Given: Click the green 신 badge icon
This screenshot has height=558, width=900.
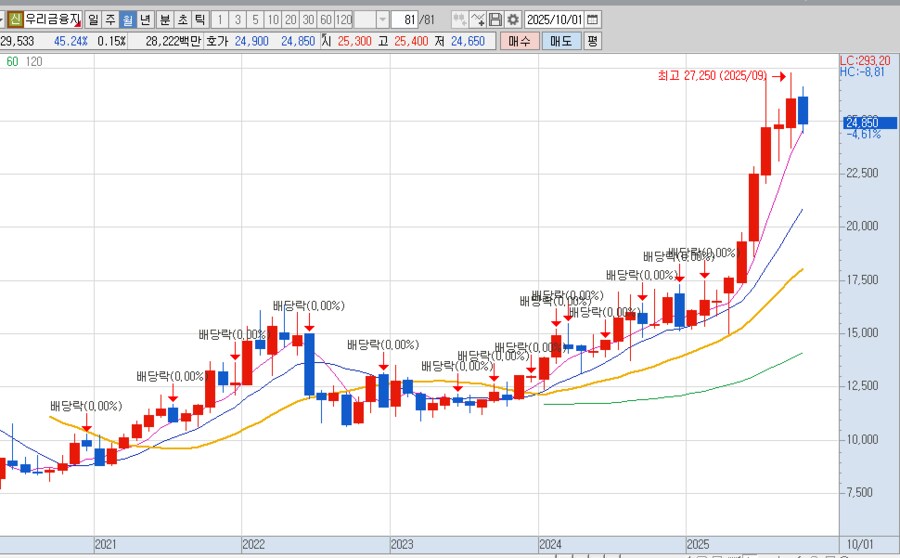Looking at the screenshot, I should (15, 19).
